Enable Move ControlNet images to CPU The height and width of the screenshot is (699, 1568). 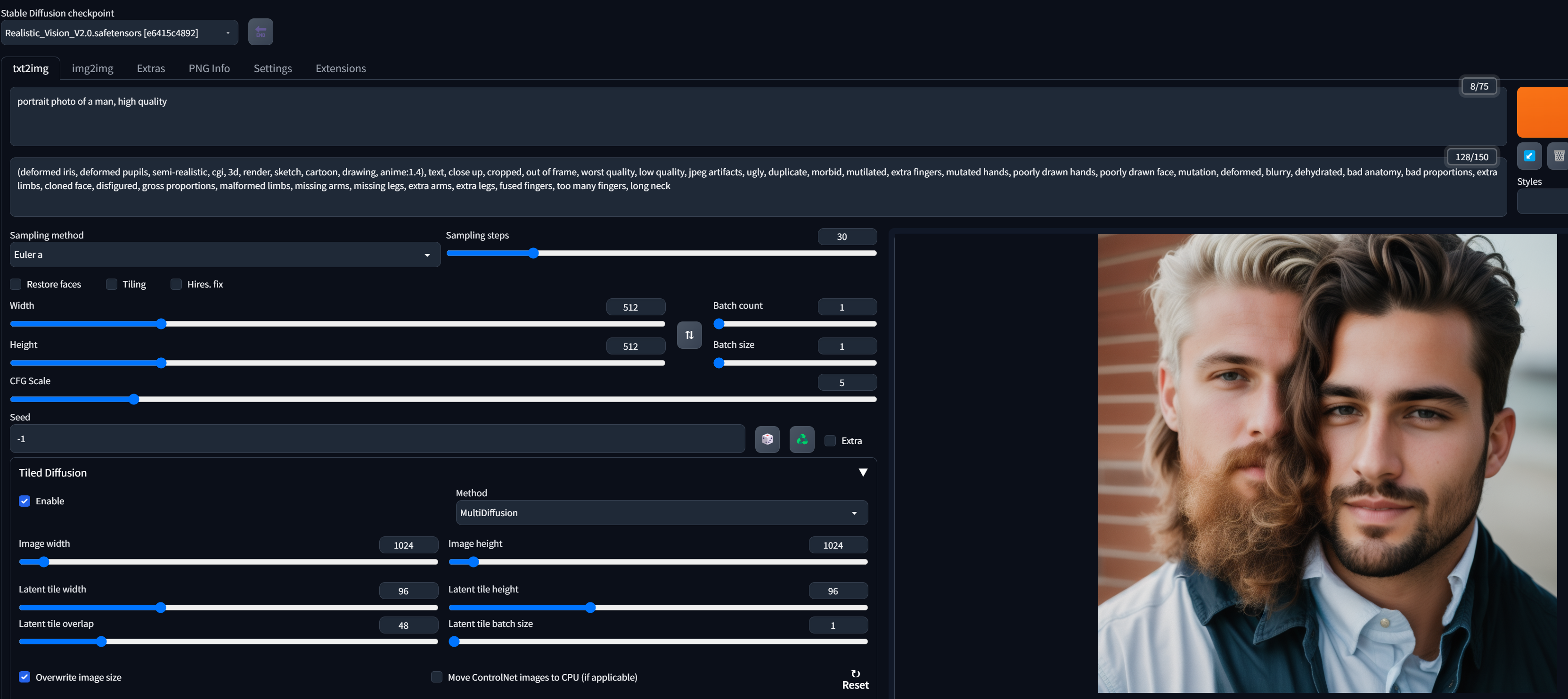436,676
